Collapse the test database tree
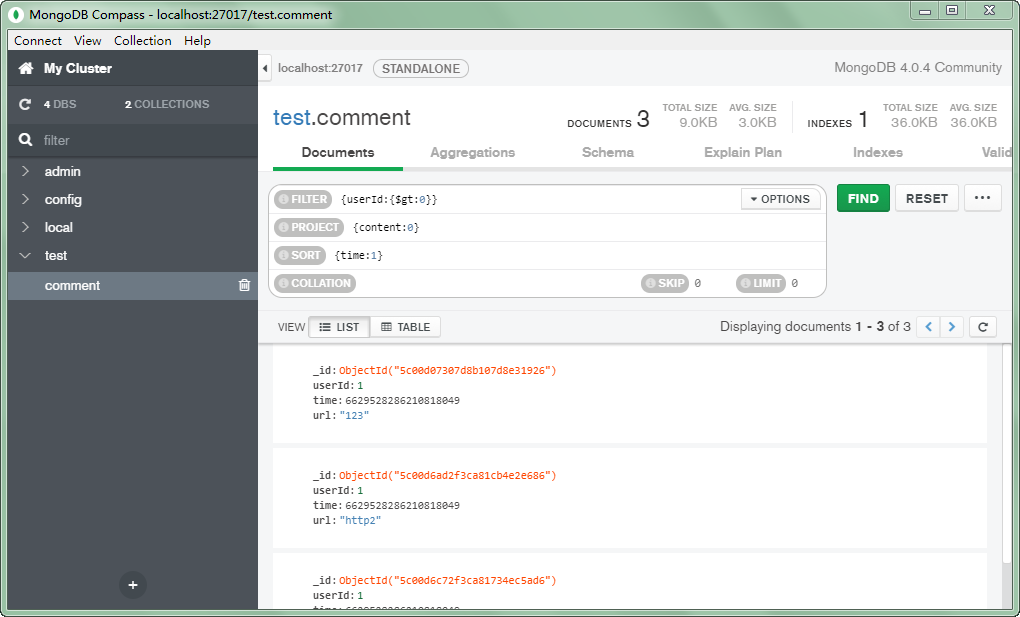The width and height of the screenshot is (1020, 617). (26, 256)
